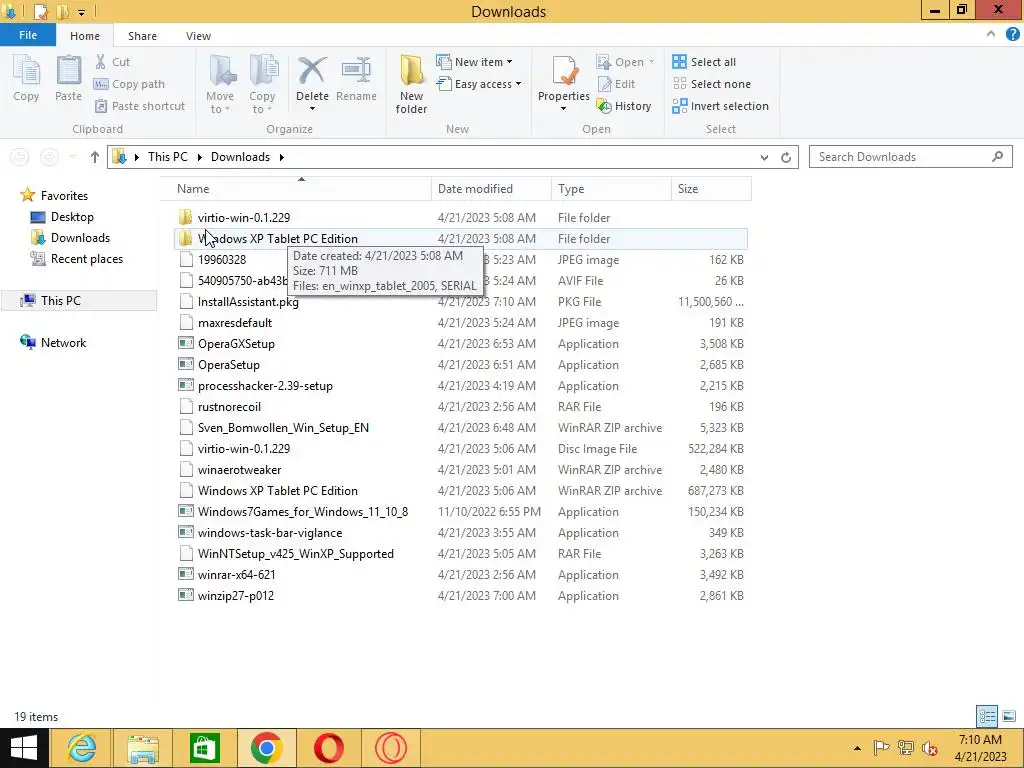Open the Help question mark icon
The image size is (1024, 768).
[1012, 35]
